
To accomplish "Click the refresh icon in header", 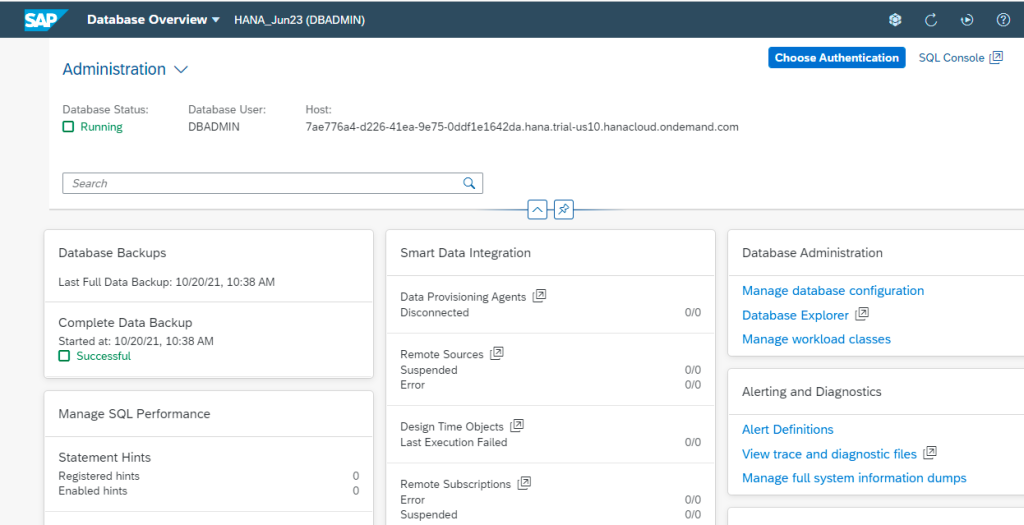I will 931,20.
